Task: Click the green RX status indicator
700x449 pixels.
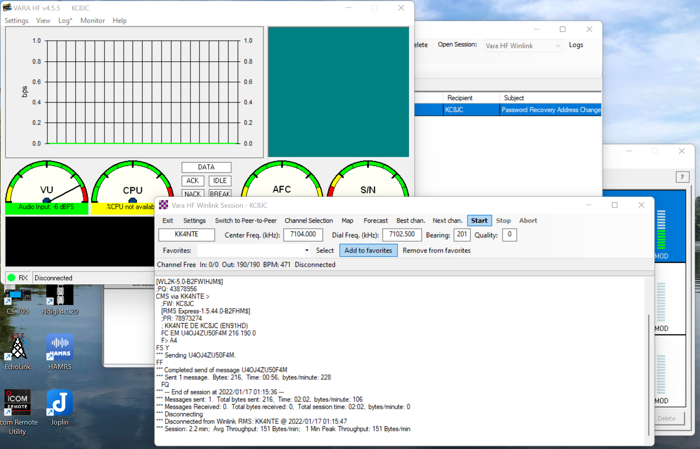Action: pos(12,278)
